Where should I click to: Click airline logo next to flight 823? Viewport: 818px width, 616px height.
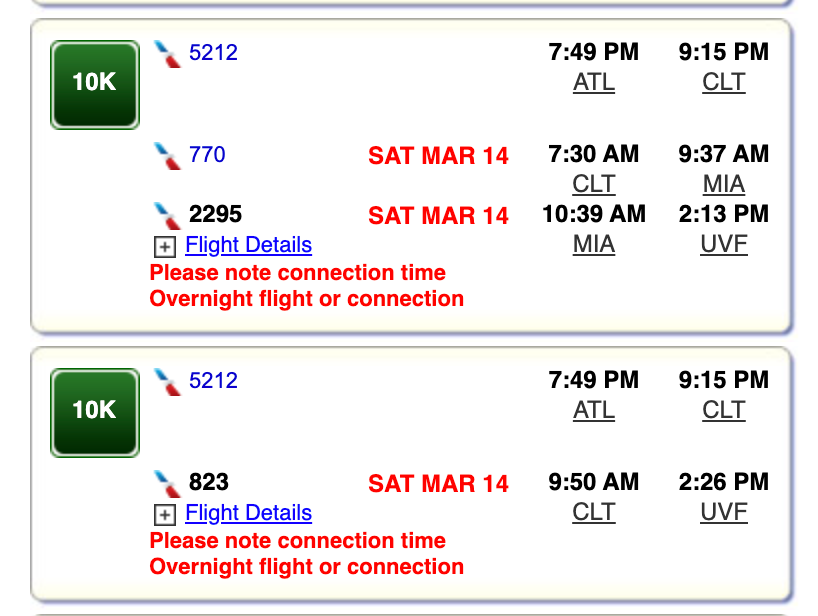[x=167, y=483]
